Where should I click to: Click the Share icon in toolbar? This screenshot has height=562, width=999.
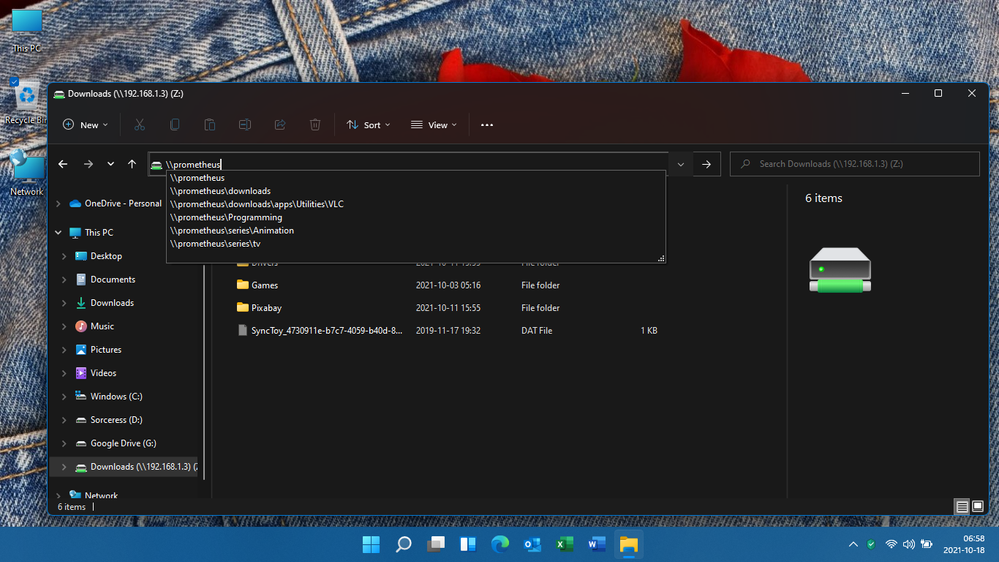280,125
